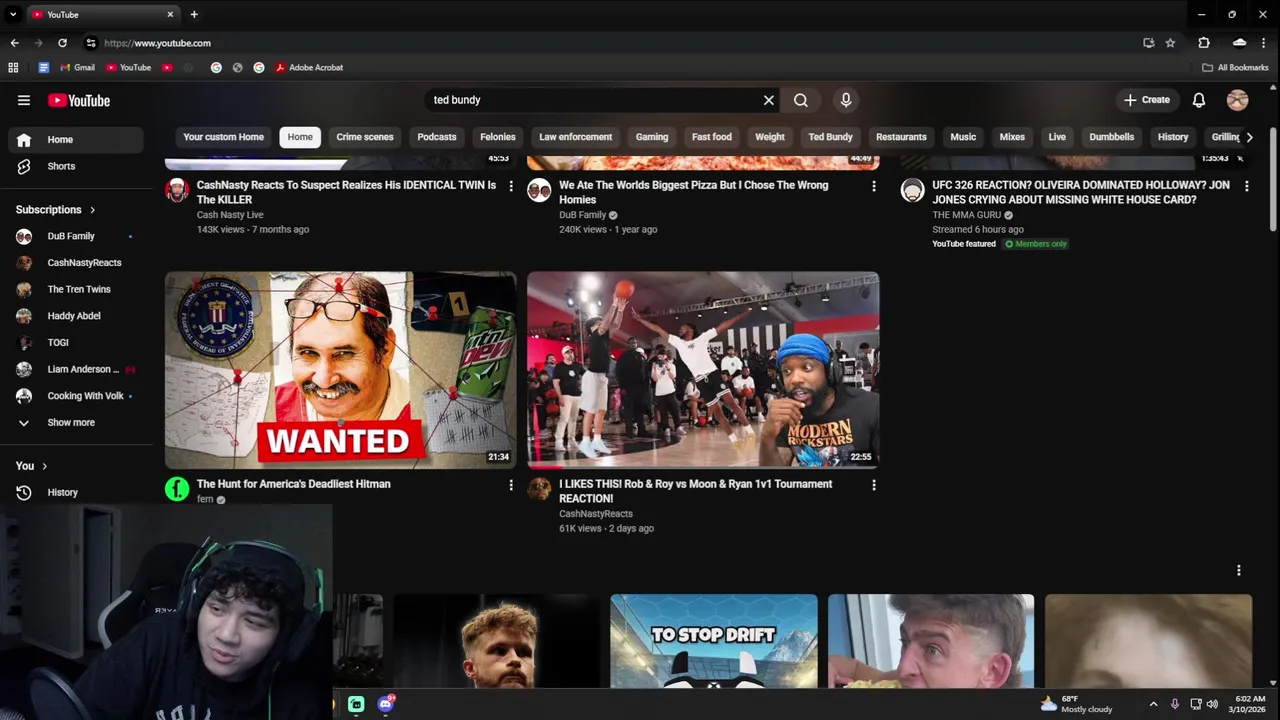Open more options for CashNasty Reacts video
This screenshot has height=720, width=1280.
pyautogui.click(x=511, y=186)
